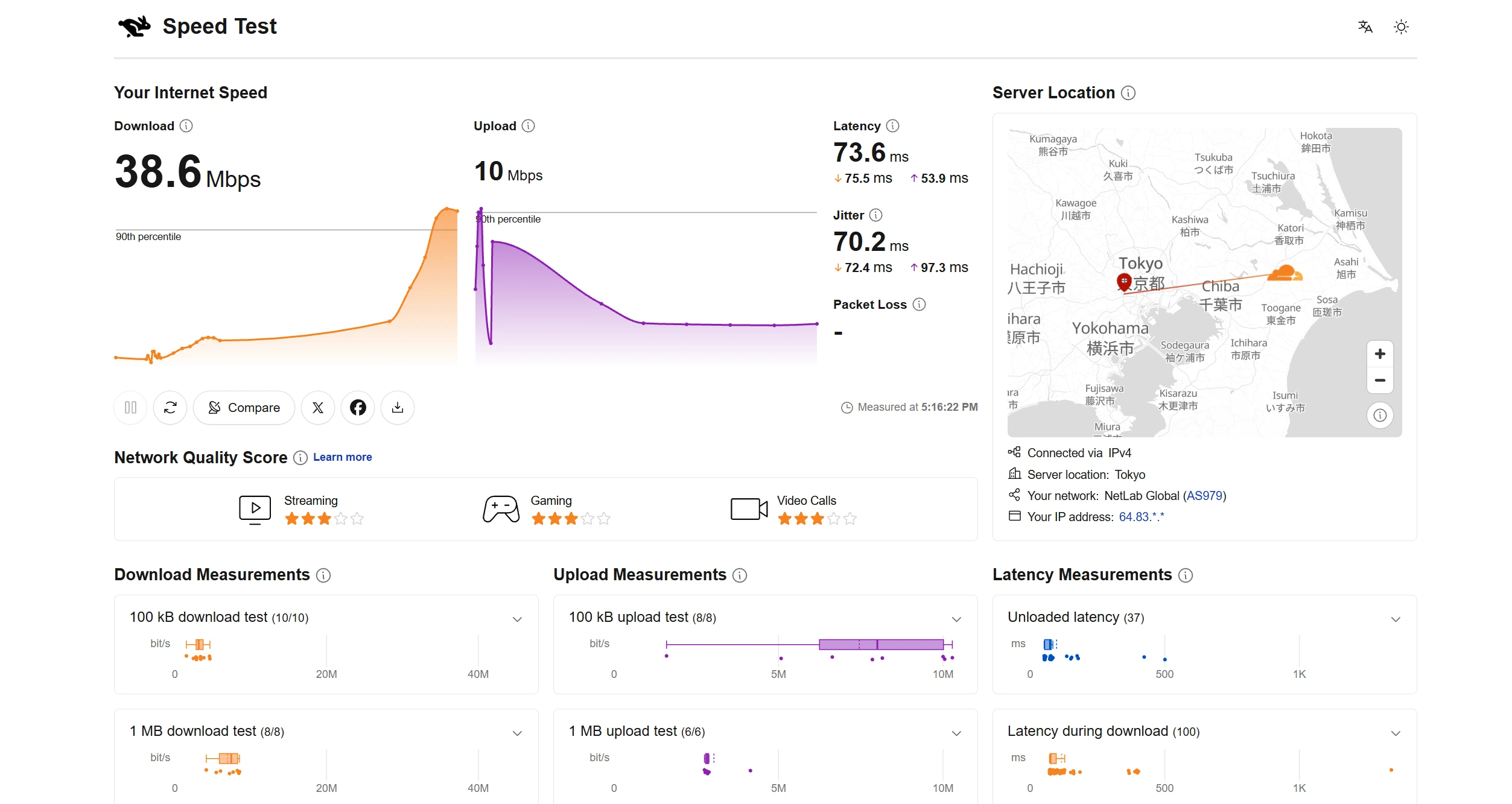Show info about Upload metric
This screenshot has height=804, width=1512.
tap(529, 125)
